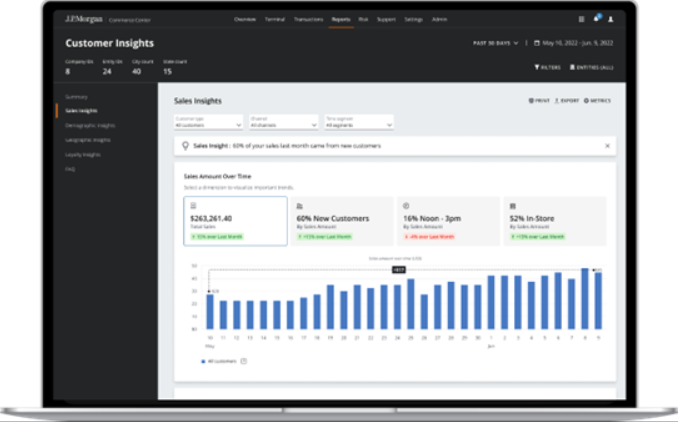Open the Channel dropdown

tap(284, 122)
